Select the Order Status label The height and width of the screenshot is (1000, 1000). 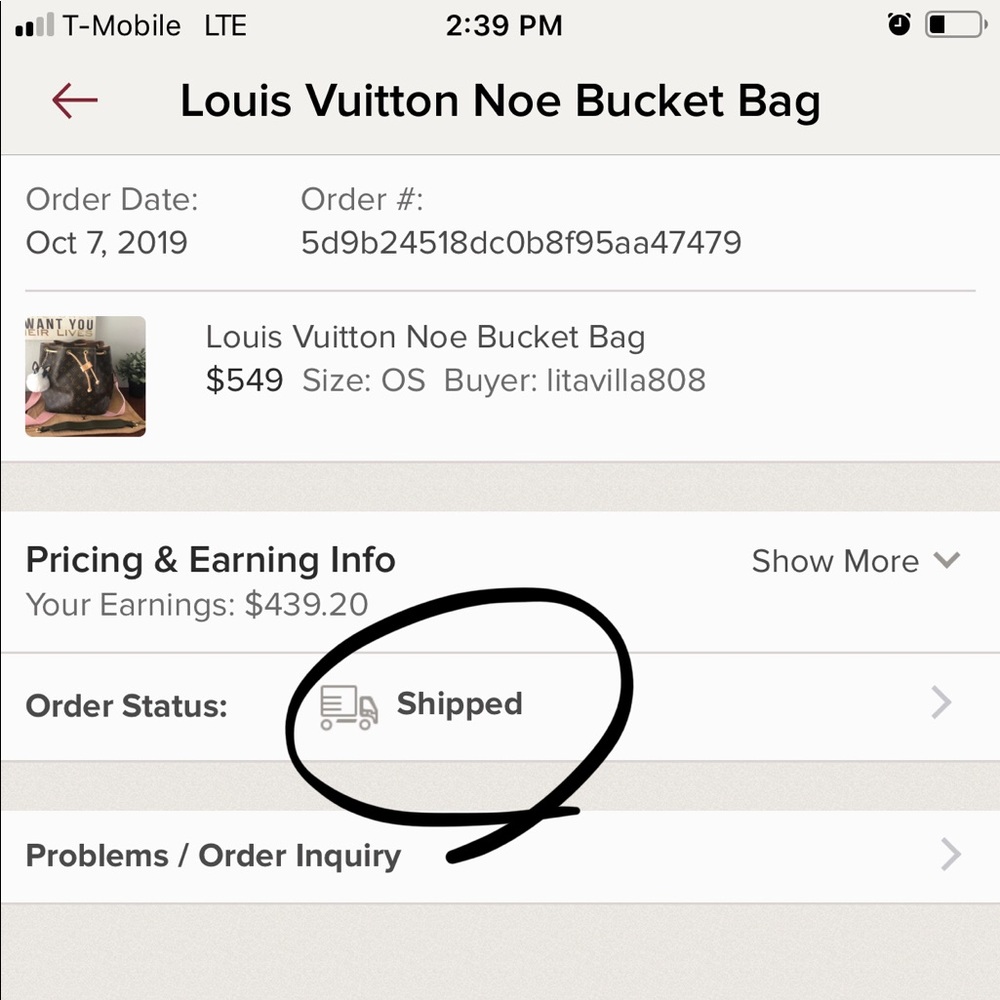click(x=127, y=706)
